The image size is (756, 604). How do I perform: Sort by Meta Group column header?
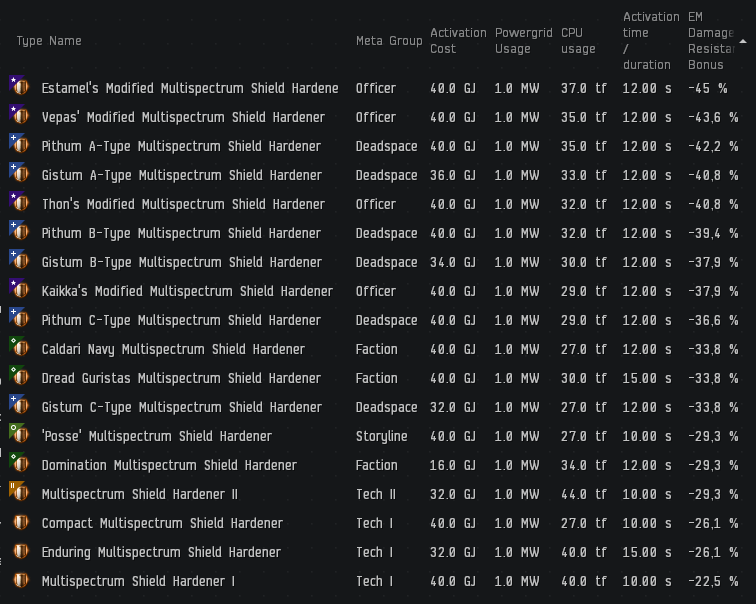[389, 41]
